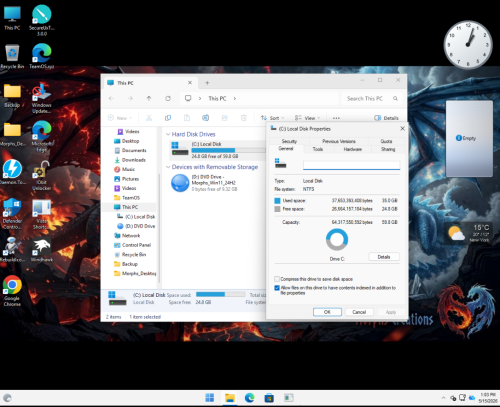Select (C:) Local Disk drive tile
500x407 pixels.
(x=218, y=150)
